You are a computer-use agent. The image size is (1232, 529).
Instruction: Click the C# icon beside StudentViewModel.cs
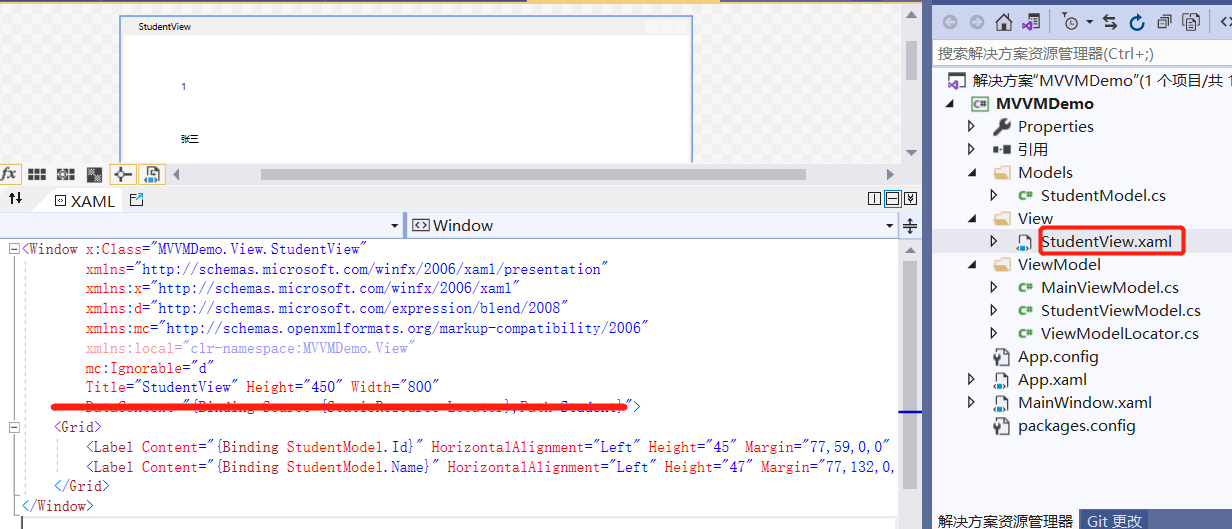tap(1025, 311)
